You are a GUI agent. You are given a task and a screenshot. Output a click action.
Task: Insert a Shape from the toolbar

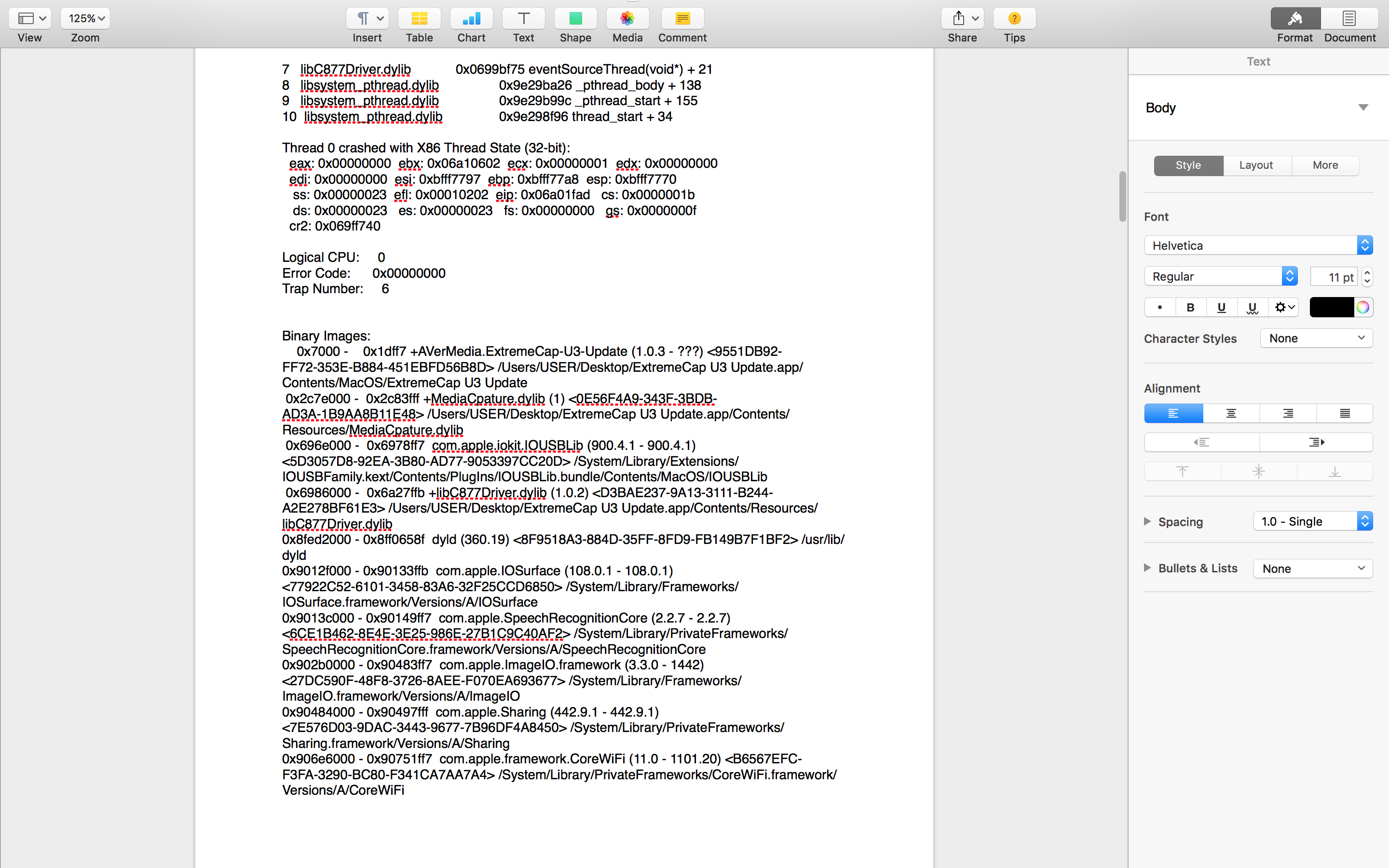click(x=575, y=19)
